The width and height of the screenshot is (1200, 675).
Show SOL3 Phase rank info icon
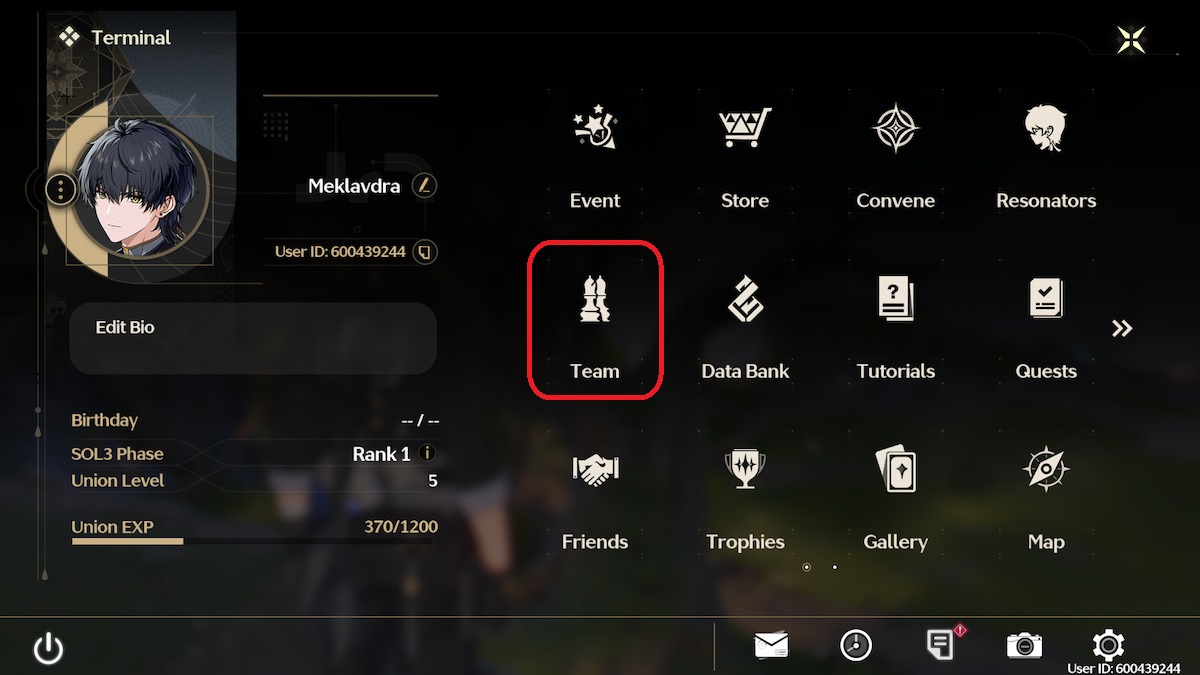pyautogui.click(x=427, y=453)
